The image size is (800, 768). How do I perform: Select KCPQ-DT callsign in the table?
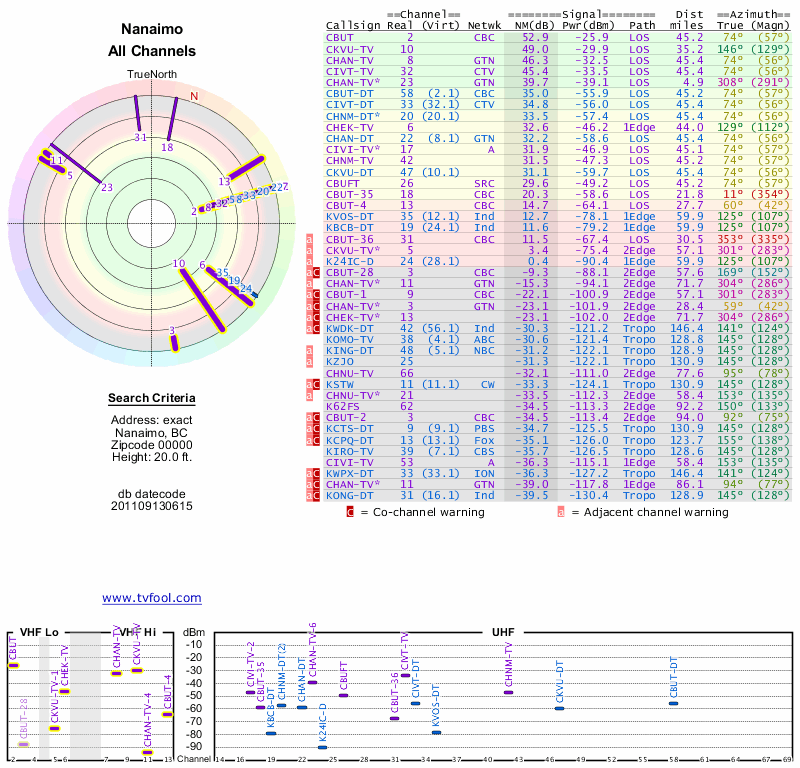tap(349, 440)
